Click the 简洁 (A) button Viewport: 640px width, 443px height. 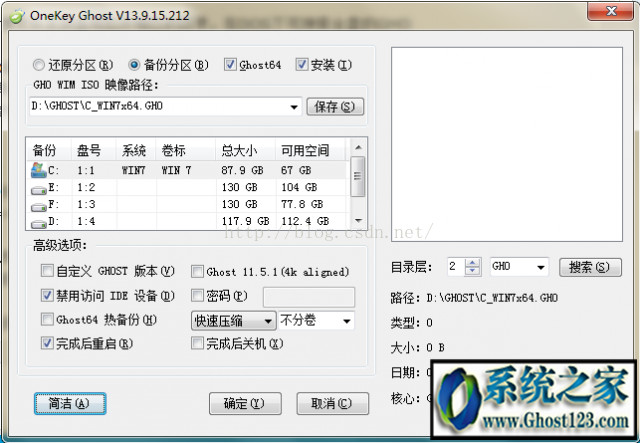[70, 403]
